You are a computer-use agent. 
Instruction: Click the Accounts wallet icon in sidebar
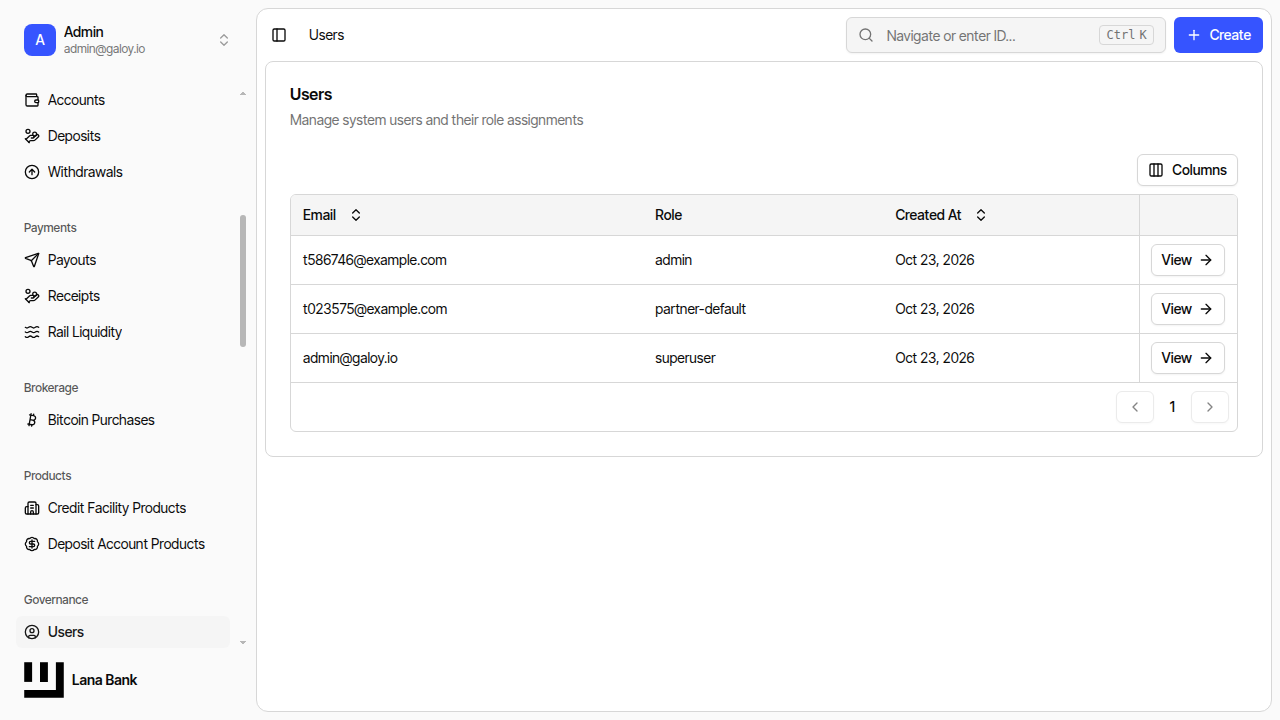[32, 100]
